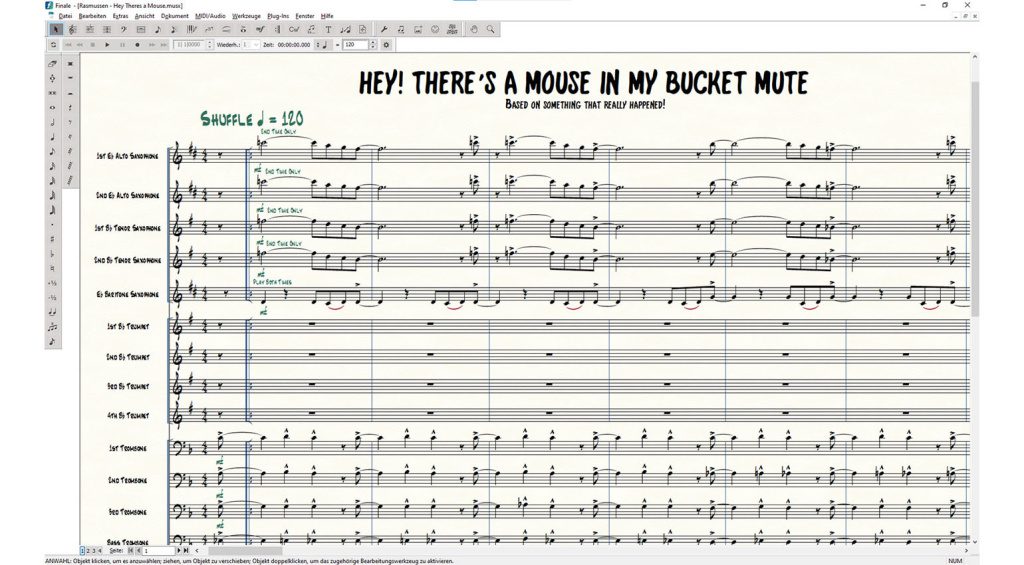Click the tempo value field showing 120
1024x565 pixels.
tap(356, 45)
